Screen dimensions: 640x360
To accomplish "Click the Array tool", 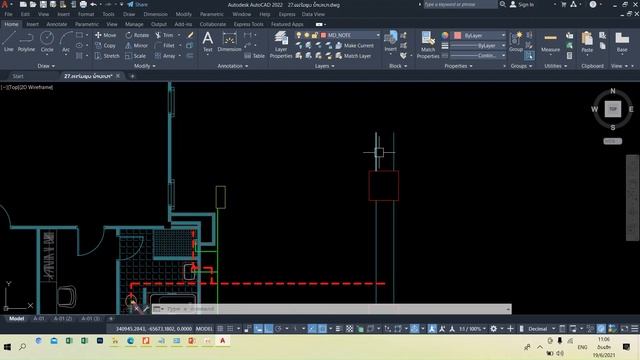I will click(165, 56).
